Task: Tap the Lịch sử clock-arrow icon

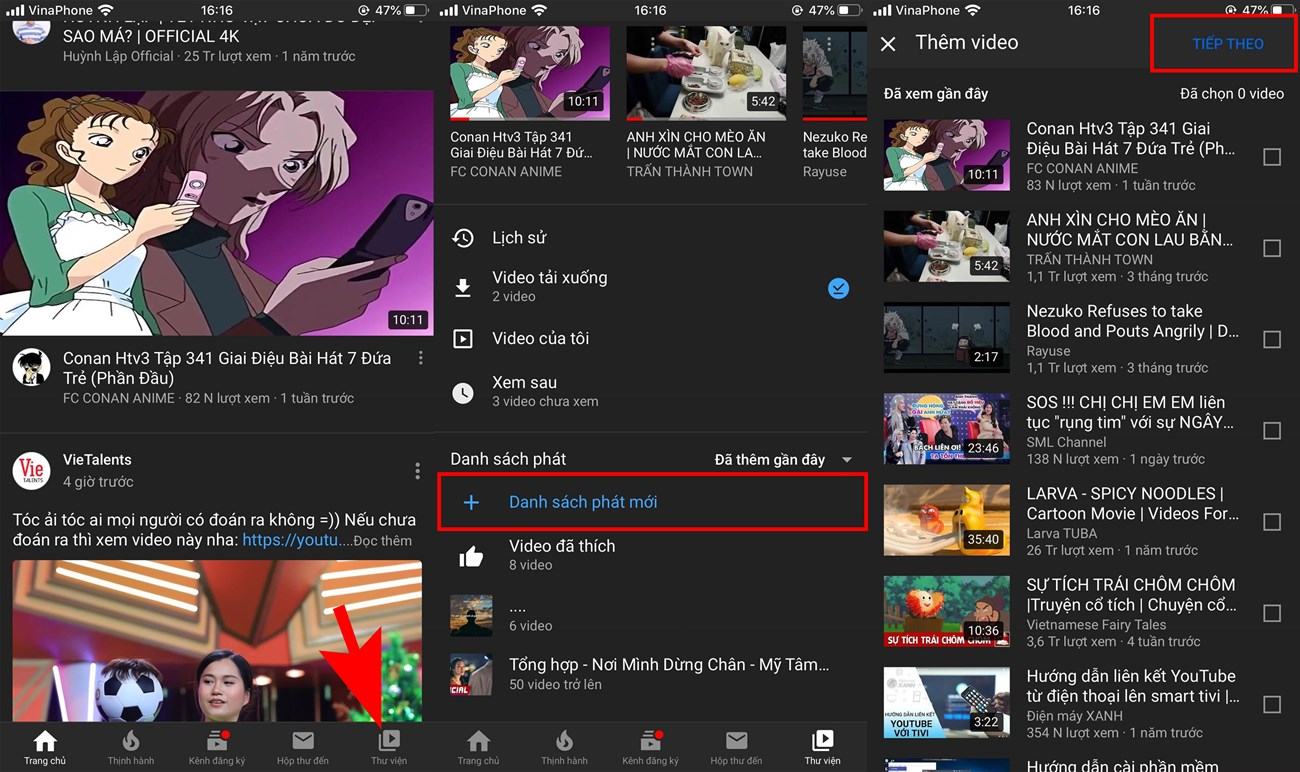Action: (463, 238)
